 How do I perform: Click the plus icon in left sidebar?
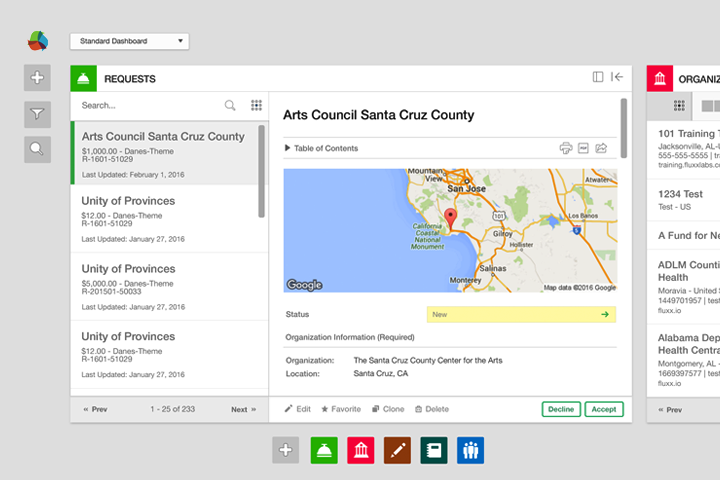37,78
